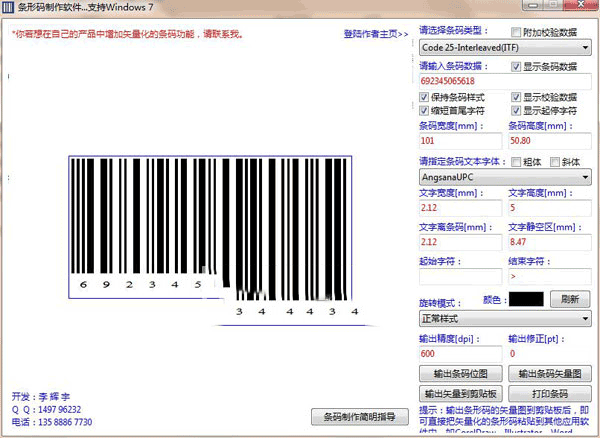
Task: Click the 刷新 refresh button
Action: pyautogui.click(x=570, y=299)
